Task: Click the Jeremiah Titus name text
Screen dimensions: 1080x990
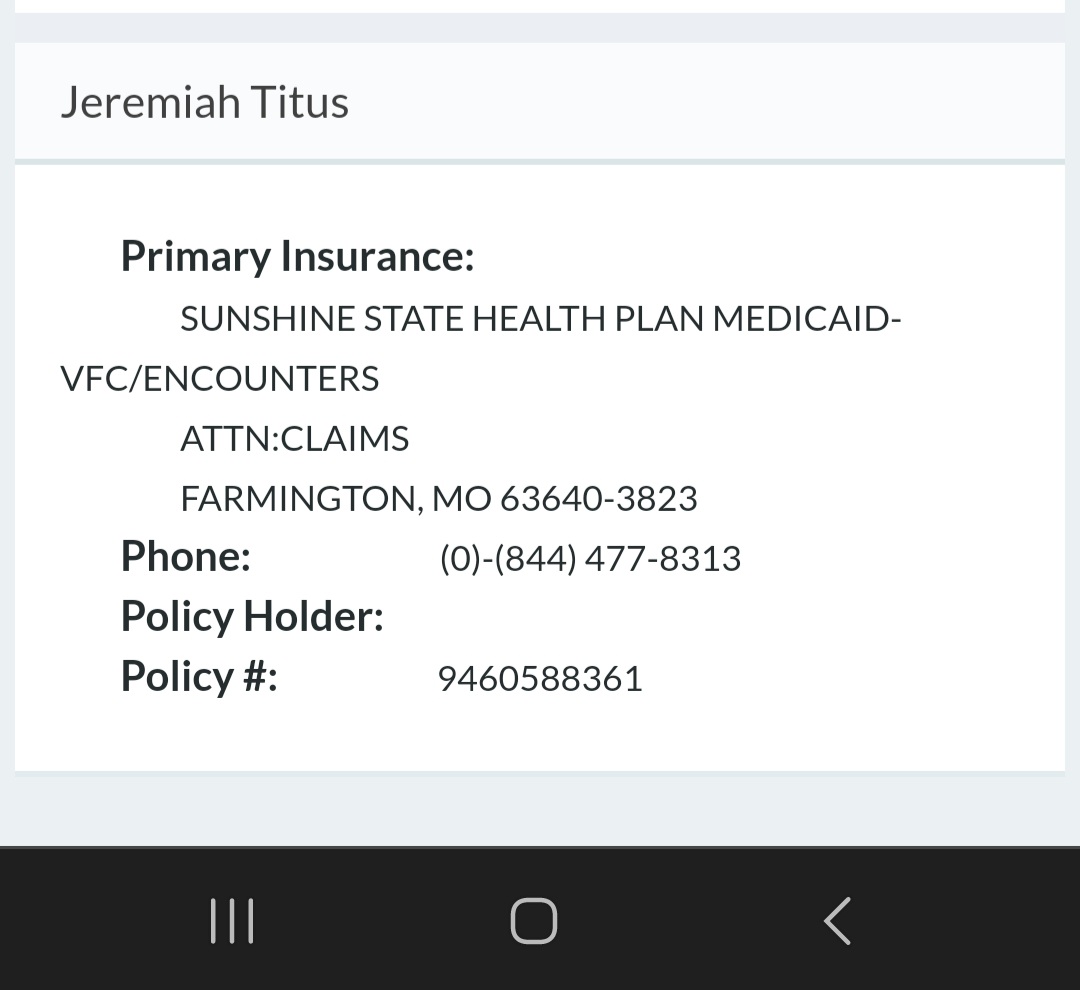Action: coord(205,103)
